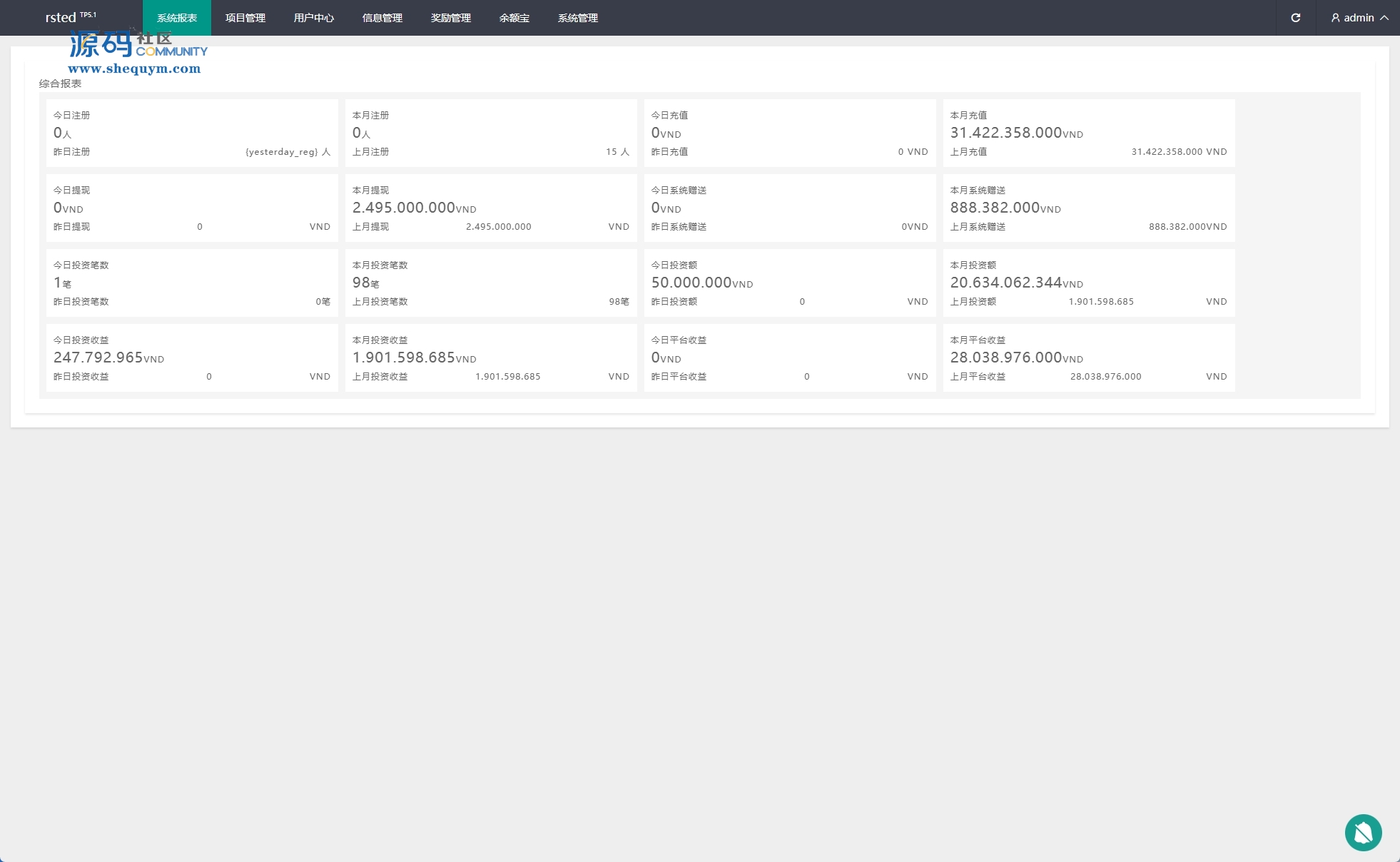This screenshot has width=1400, height=862.
Task: Click the 今日投资收益 247.792.965 card
Action: click(x=192, y=358)
